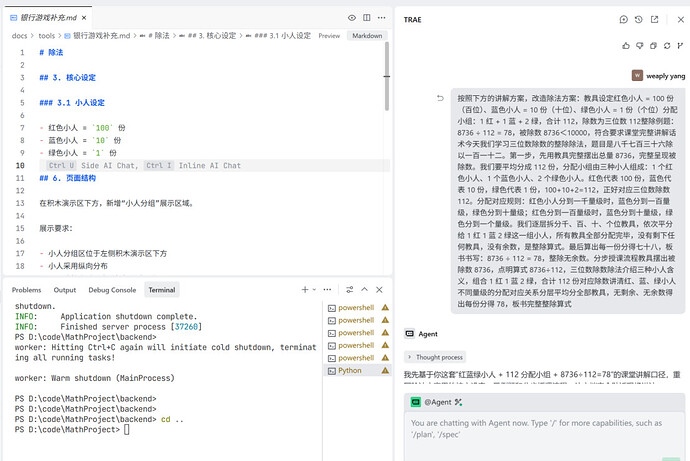
Task: Maximize the terminal panel with up chevron
Action: (364, 289)
